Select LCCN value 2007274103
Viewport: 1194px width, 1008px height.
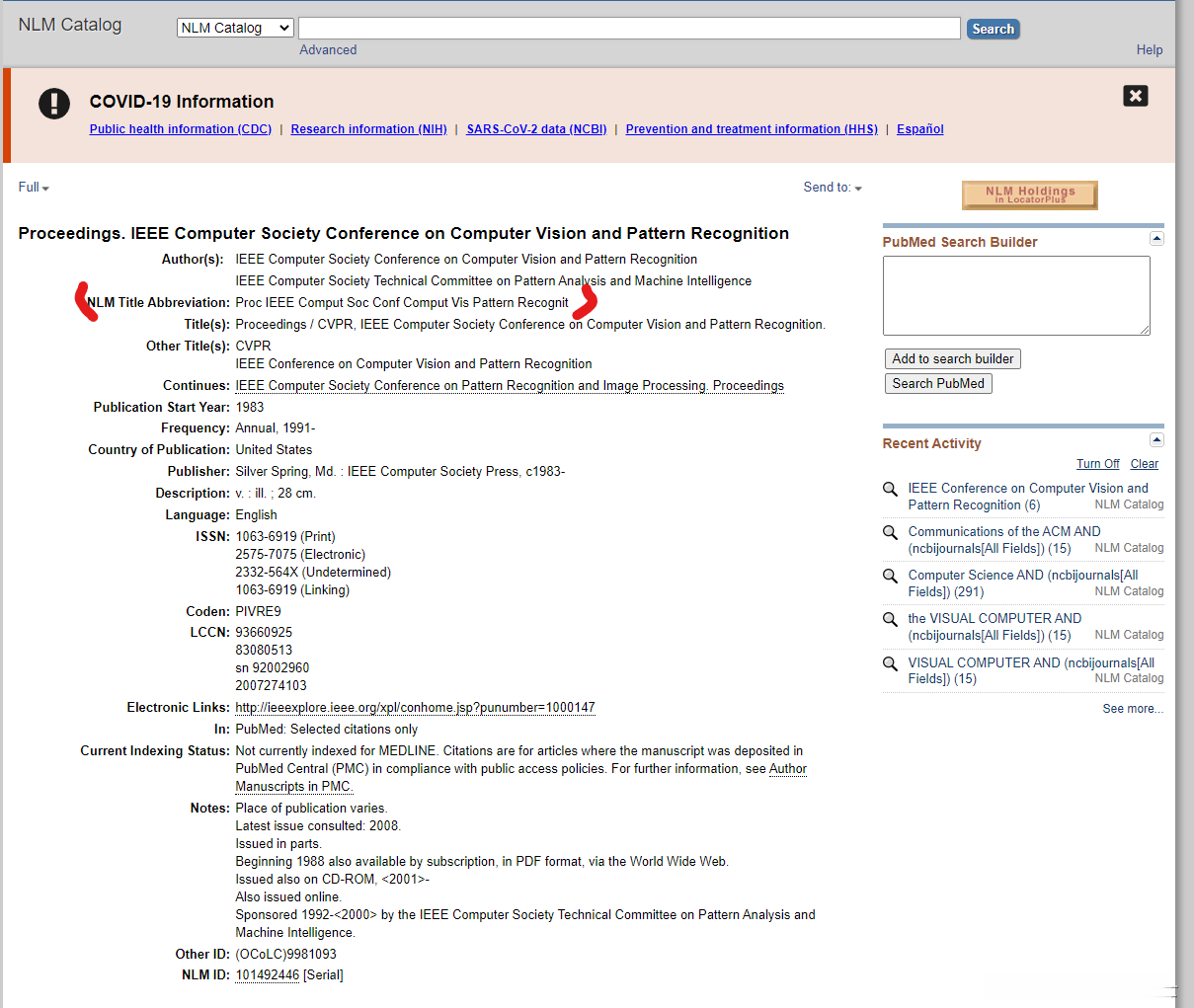tap(271, 686)
